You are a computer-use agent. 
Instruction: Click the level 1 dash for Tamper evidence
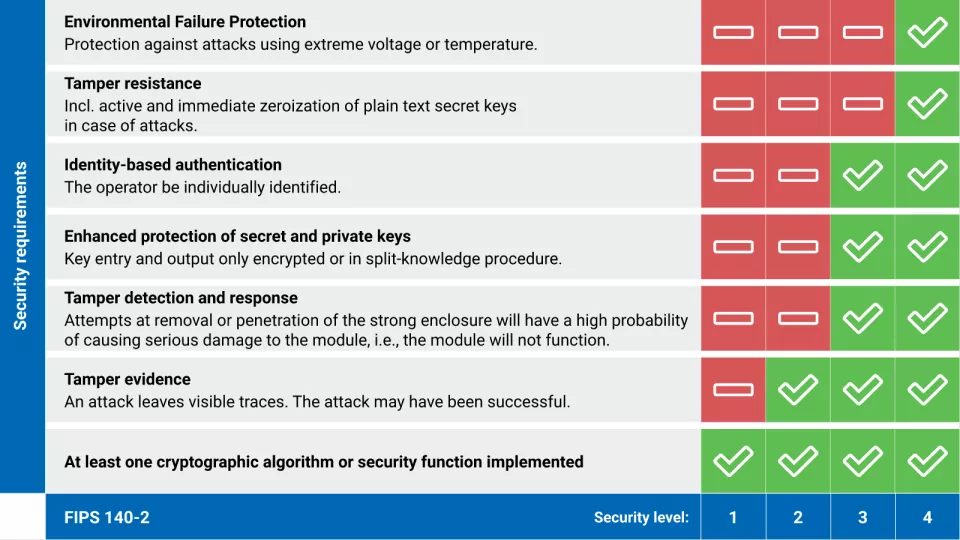733,389
